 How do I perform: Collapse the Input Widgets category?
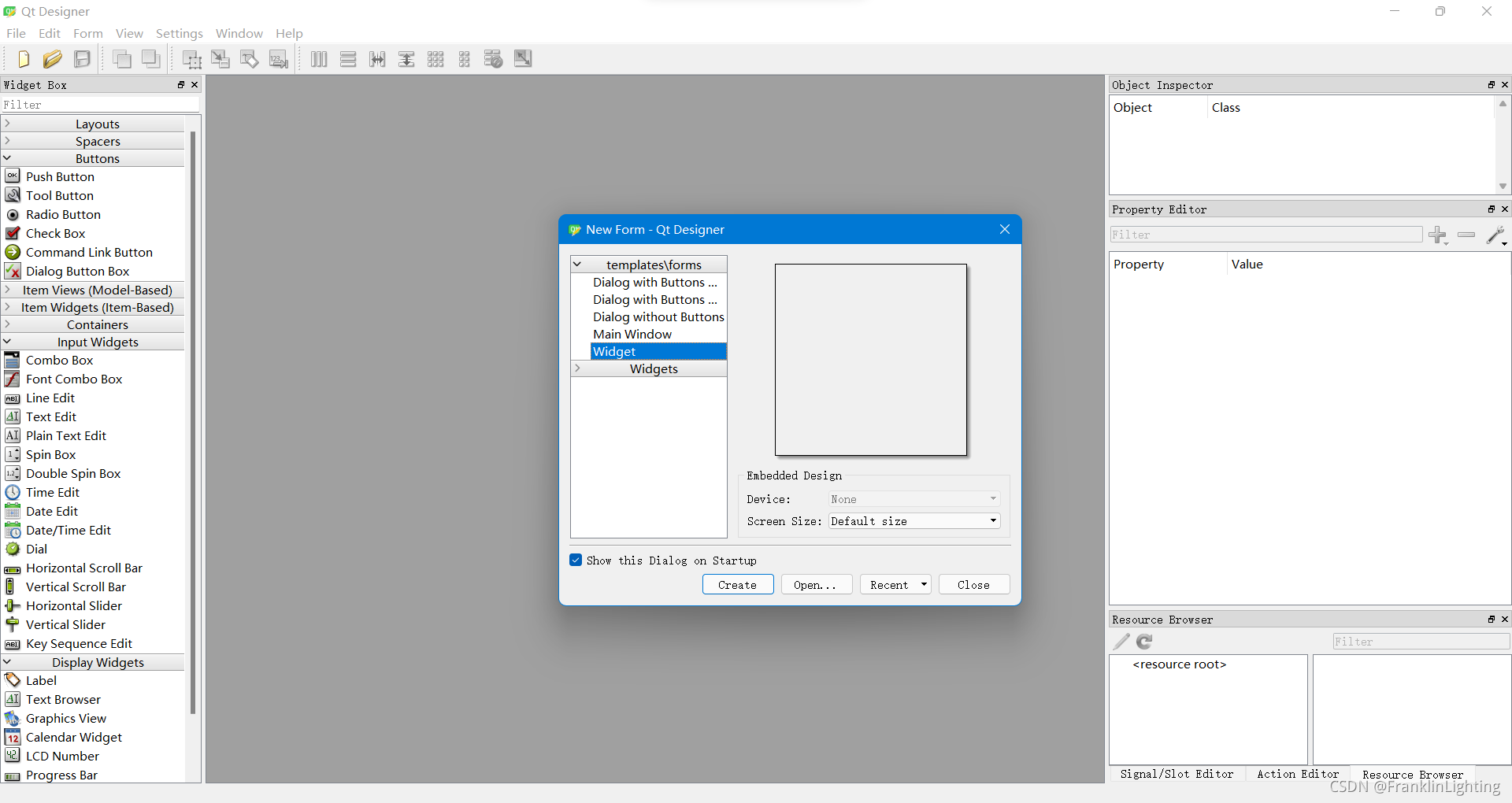tap(7, 342)
